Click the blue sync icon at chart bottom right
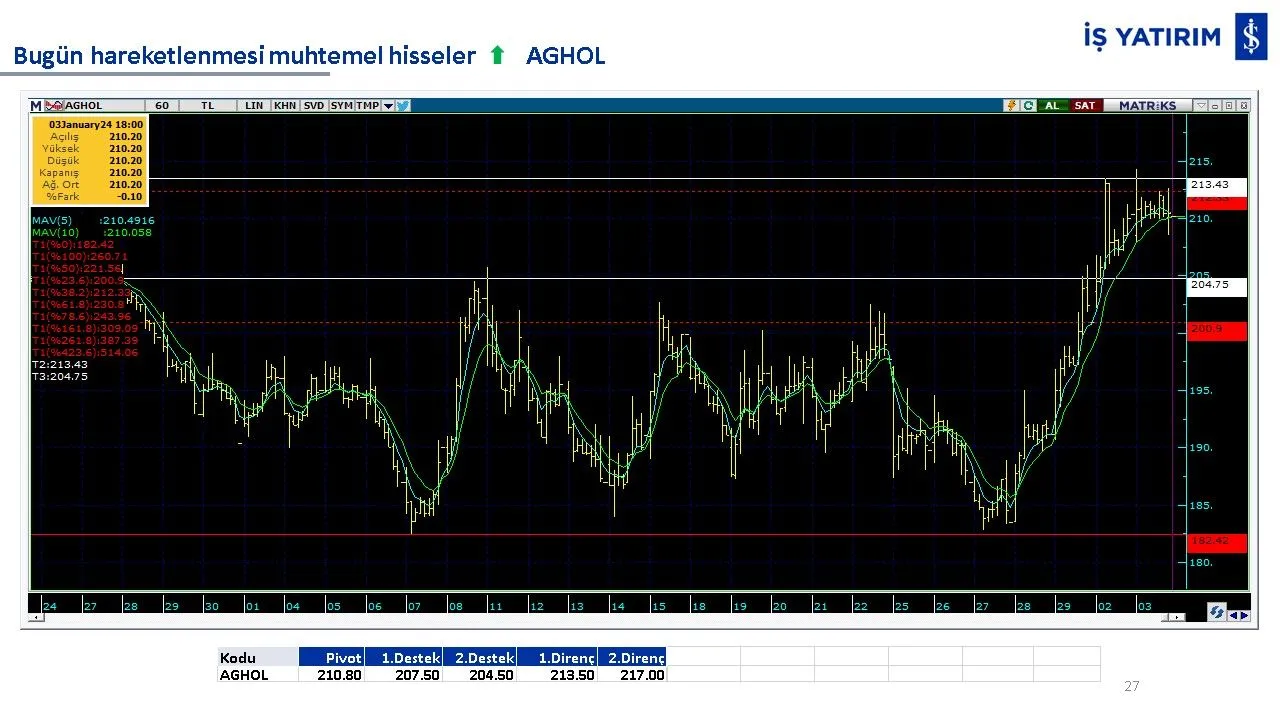The image size is (1280, 720). tap(1217, 612)
